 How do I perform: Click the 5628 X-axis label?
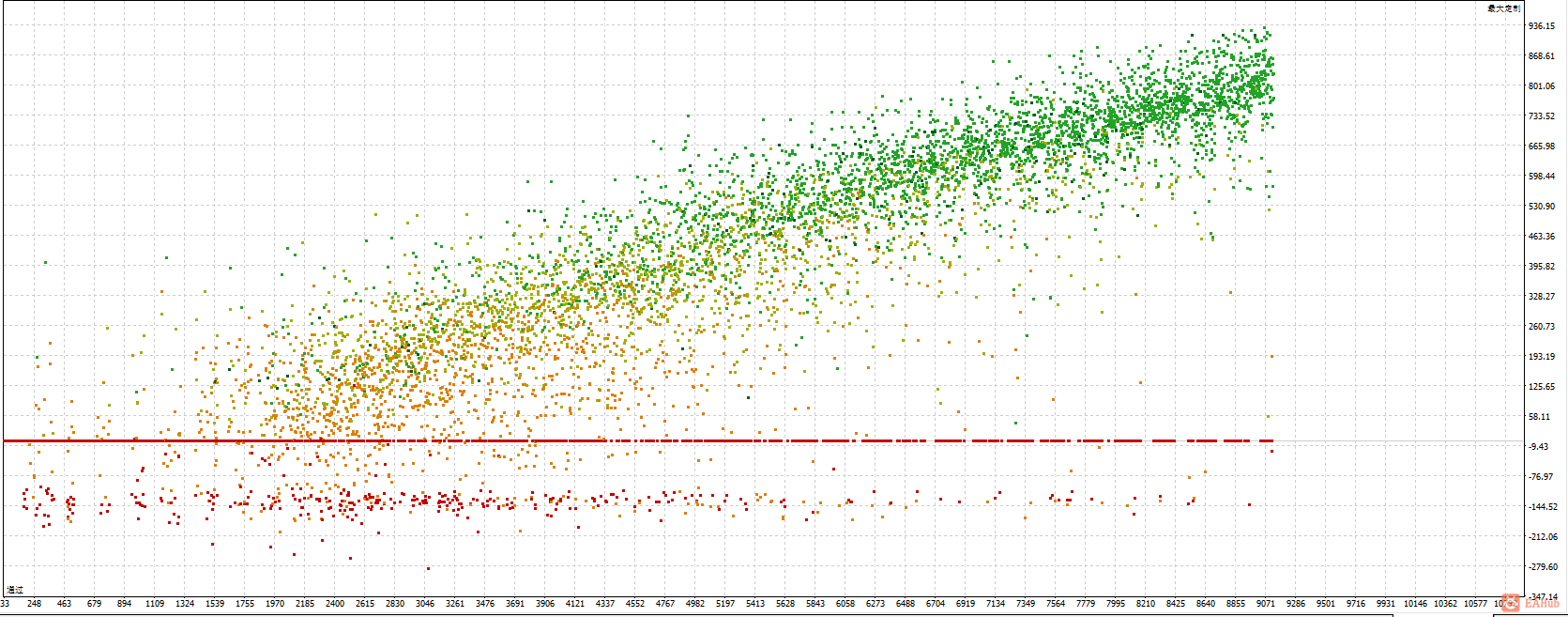[785, 604]
